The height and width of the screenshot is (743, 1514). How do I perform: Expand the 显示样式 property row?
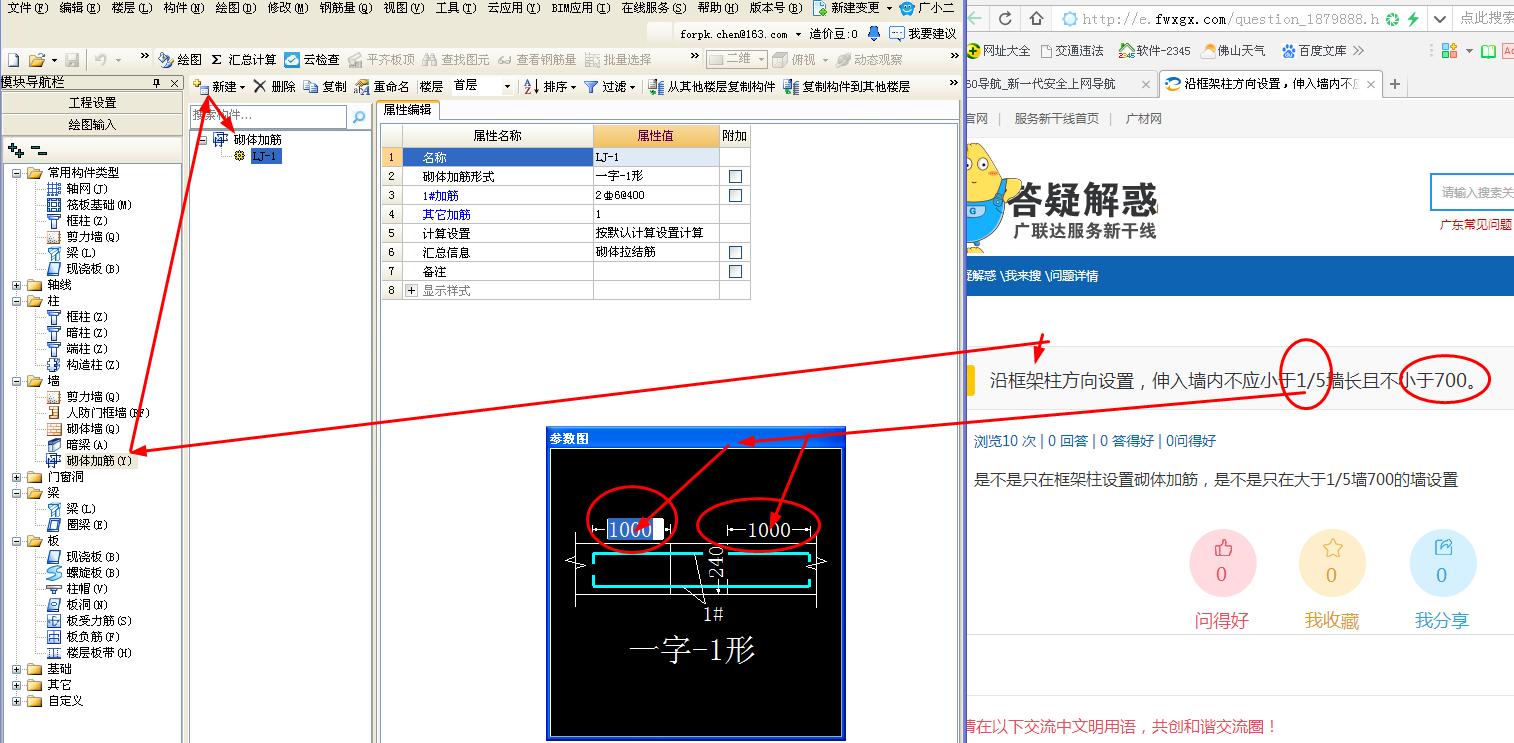click(411, 291)
